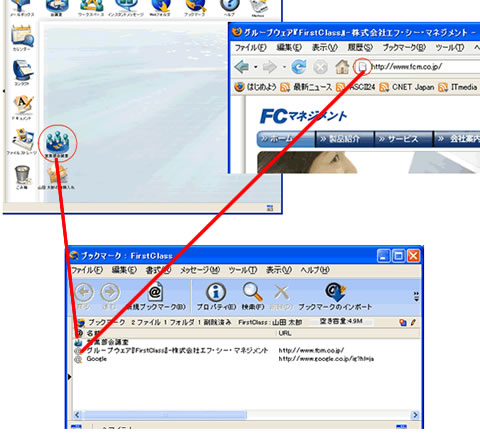Select the Google bookmark row
Viewport: 480px width, 436px height.
(x=247, y=359)
